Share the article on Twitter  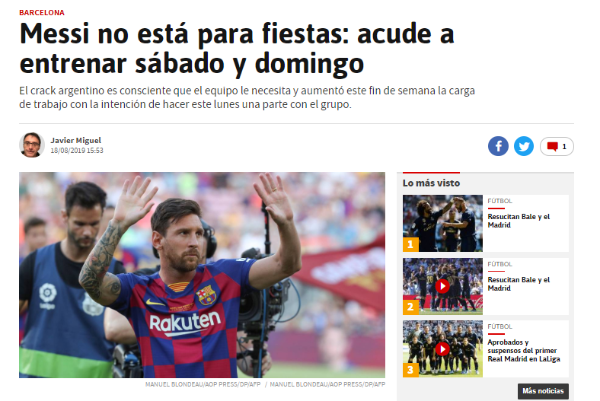[x=523, y=146]
